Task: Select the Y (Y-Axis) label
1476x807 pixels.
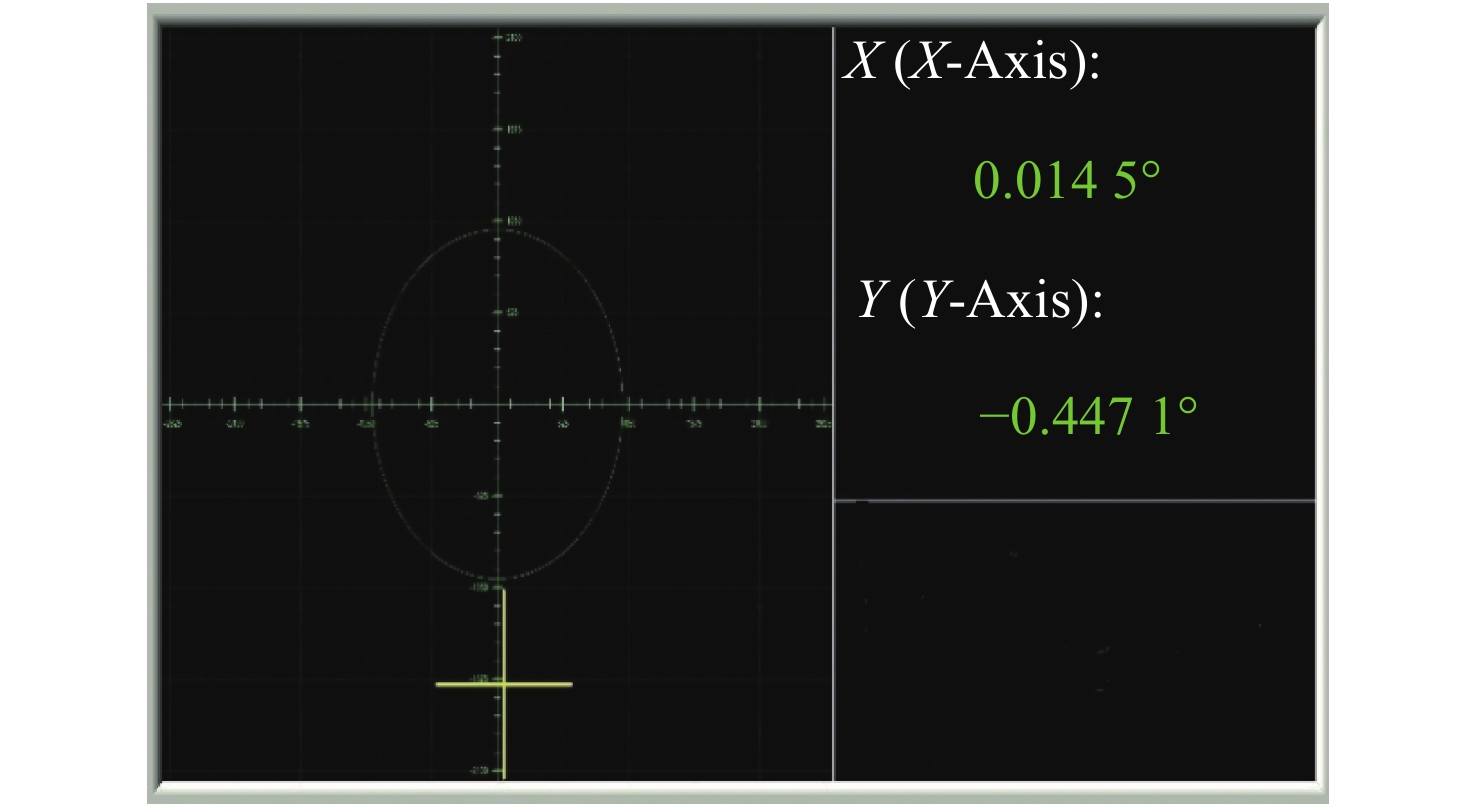Action: [x=980, y=299]
